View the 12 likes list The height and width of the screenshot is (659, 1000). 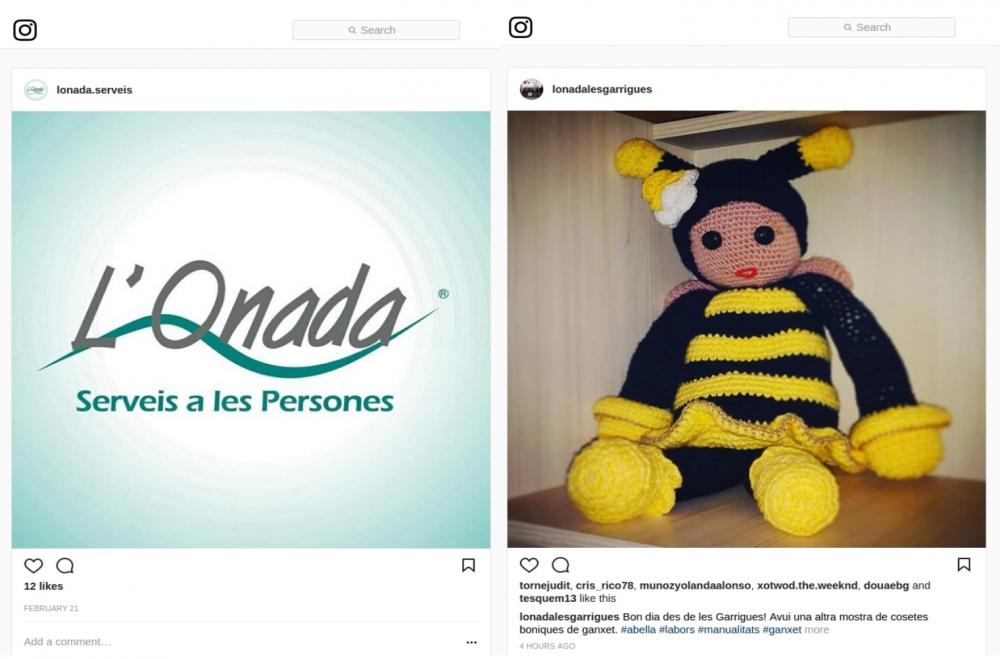pos(43,586)
